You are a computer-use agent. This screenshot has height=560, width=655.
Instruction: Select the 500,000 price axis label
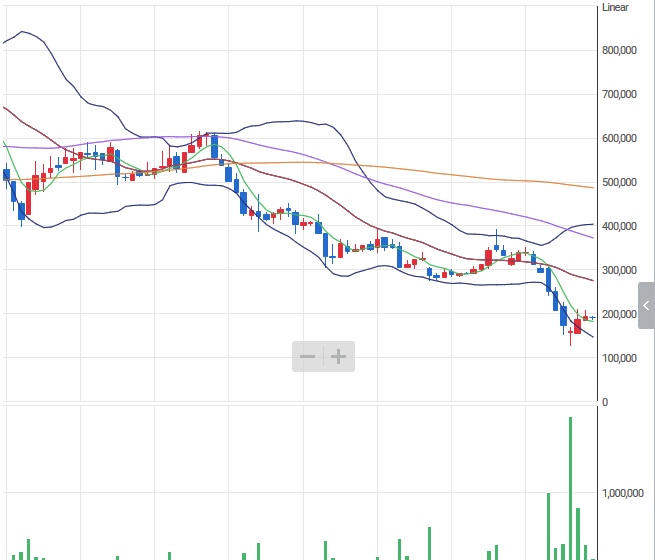619,182
